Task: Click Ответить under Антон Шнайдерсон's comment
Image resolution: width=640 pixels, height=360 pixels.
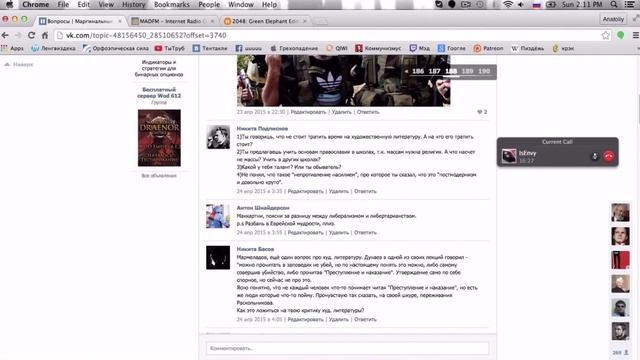Action: 365,232
